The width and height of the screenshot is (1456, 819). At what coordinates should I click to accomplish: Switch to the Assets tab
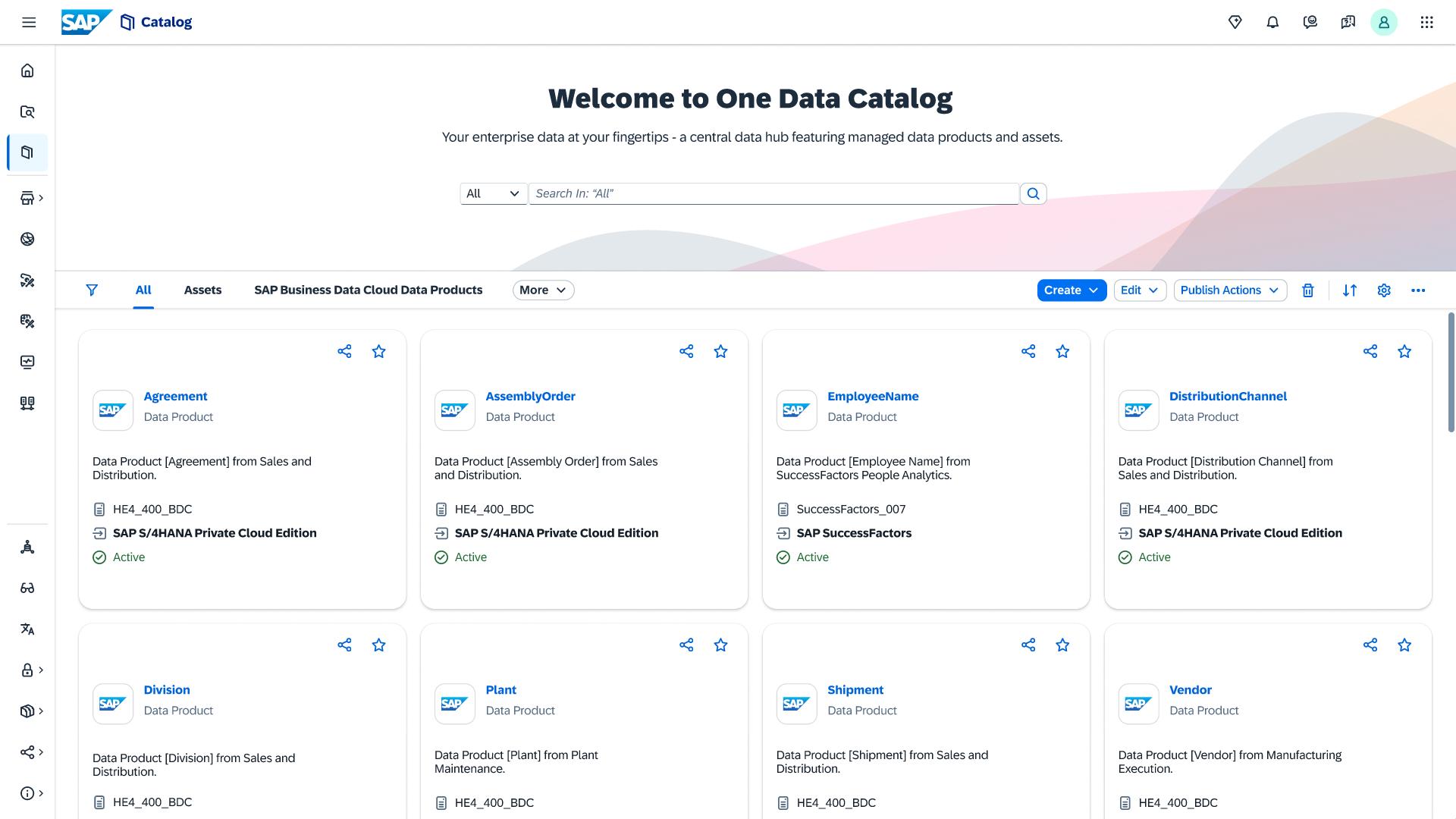(x=202, y=290)
